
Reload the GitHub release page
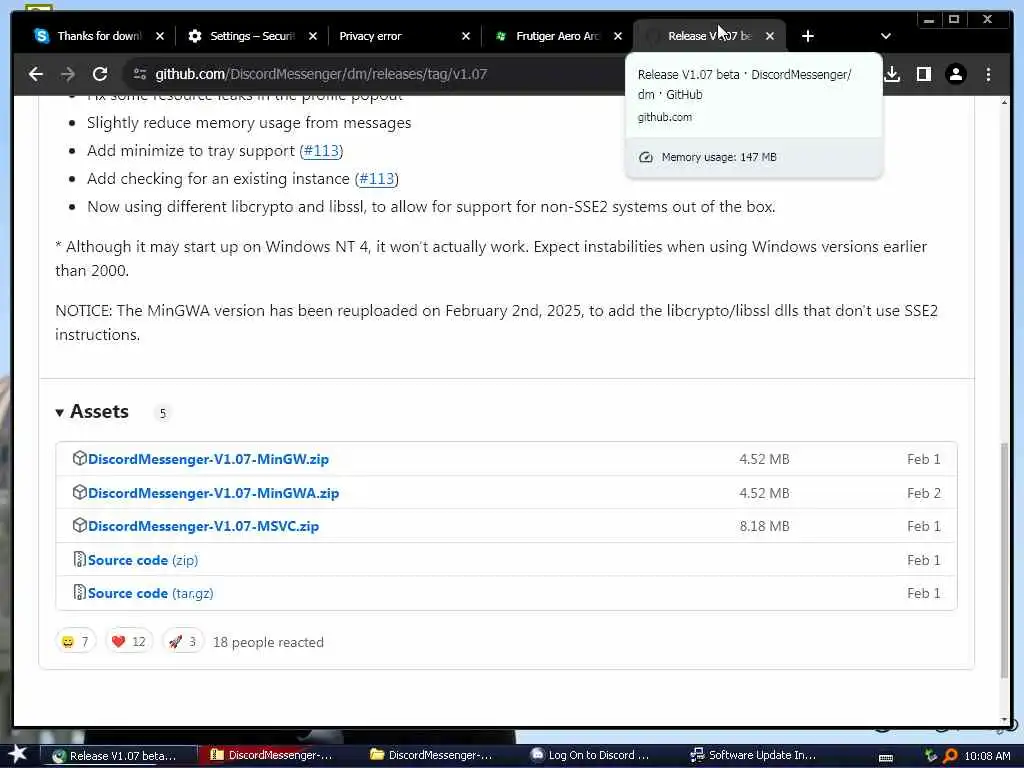tap(100, 74)
